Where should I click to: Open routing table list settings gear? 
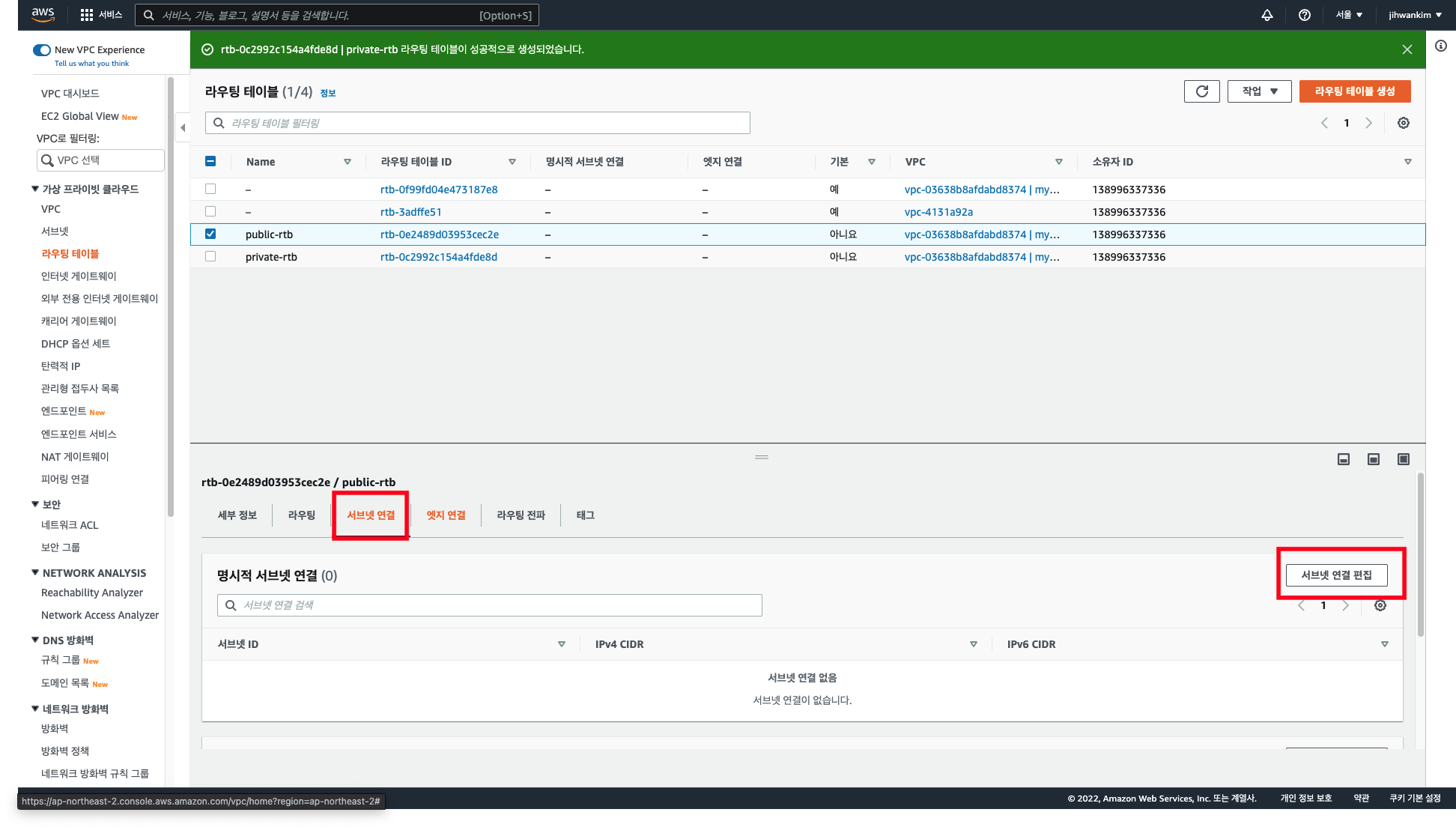(x=1403, y=123)
